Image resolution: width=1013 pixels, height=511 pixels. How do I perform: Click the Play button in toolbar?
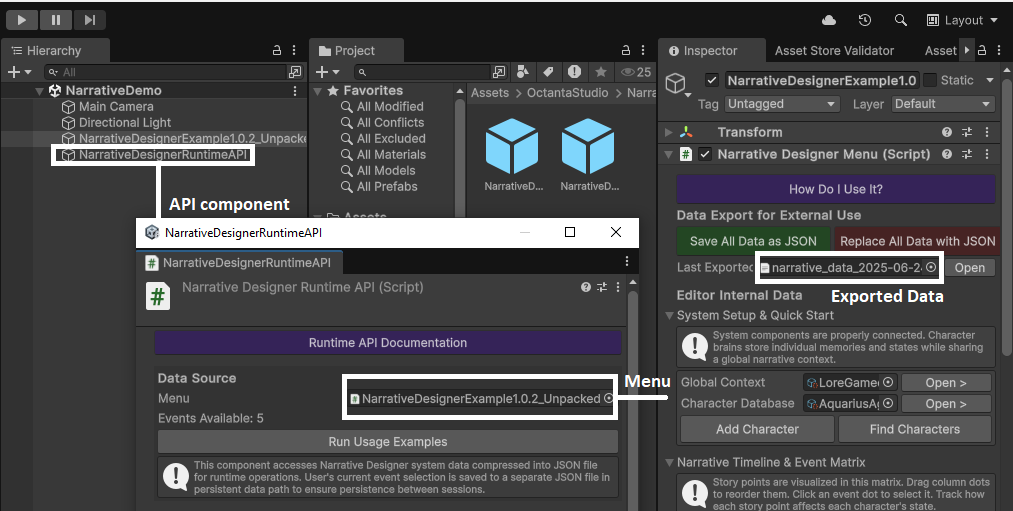click(22, 19)
